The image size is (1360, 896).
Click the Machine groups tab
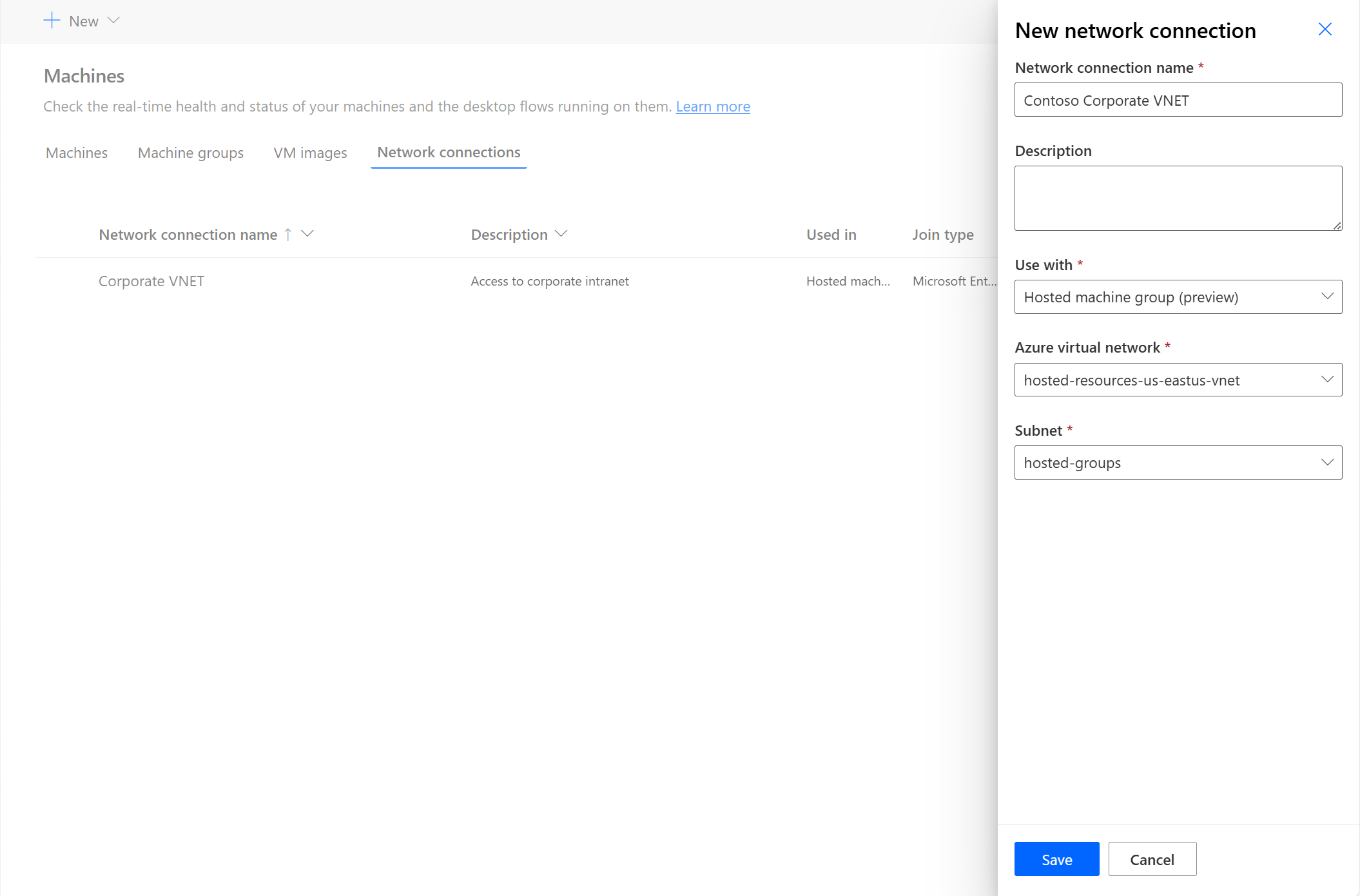191,152
